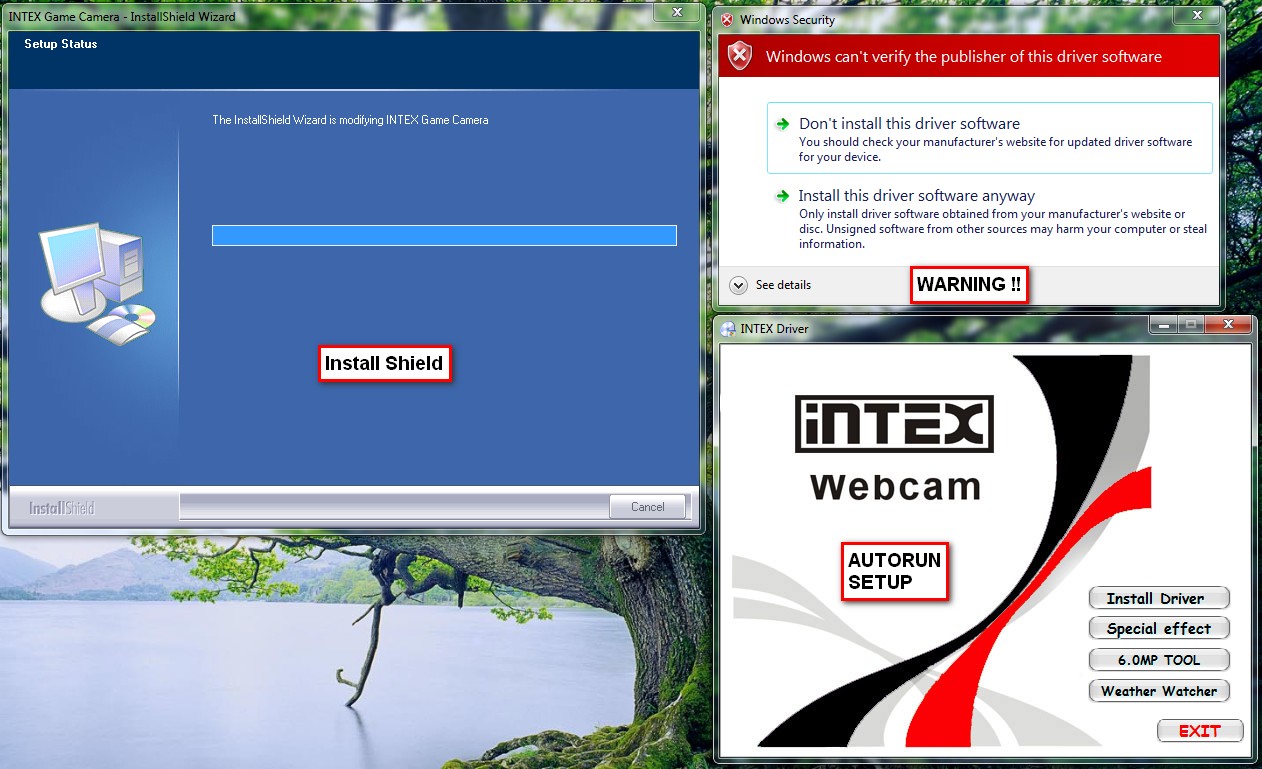The width and height of the screenshot is (1262, 769).
Task: Click the Webcam text in INTEX Driver
Action: [x=896, y=486]
